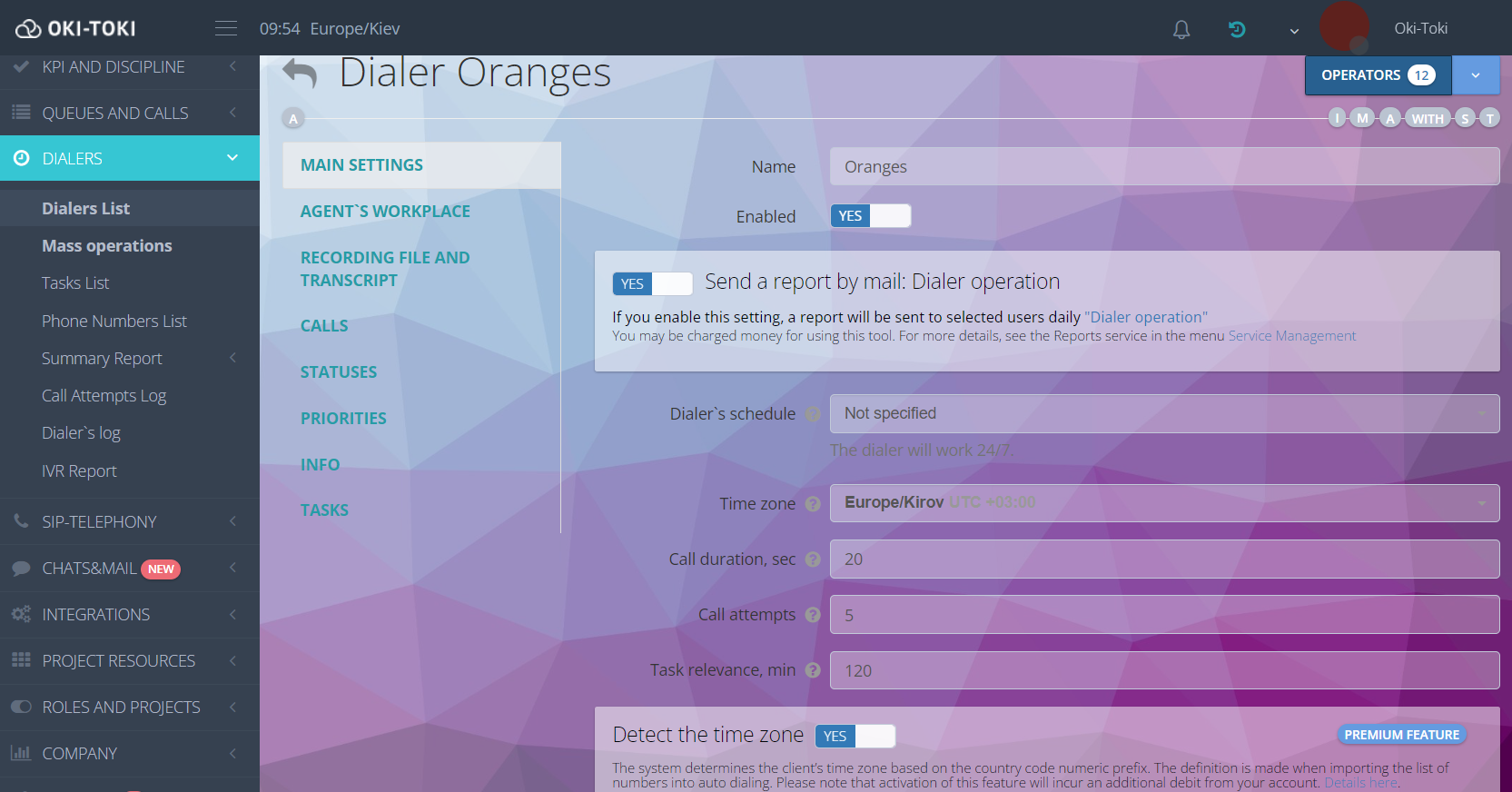Image resolution: width=1512 pixels, height=792 pixels.
Task: Switch to AGENT`S WORKPLACE tab
Action: (x=385, y=212)
